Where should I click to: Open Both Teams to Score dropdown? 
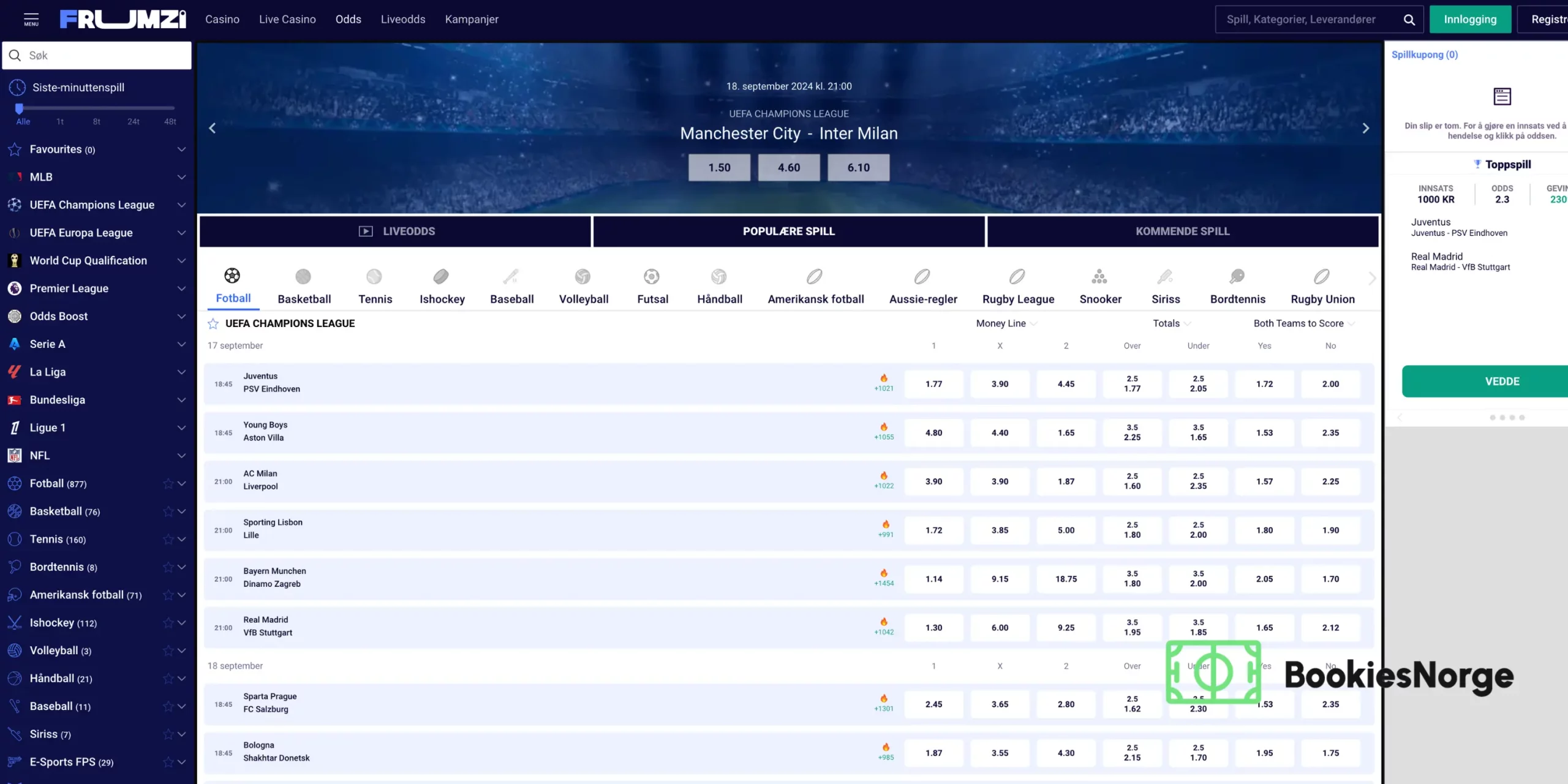pos(1304,323)
